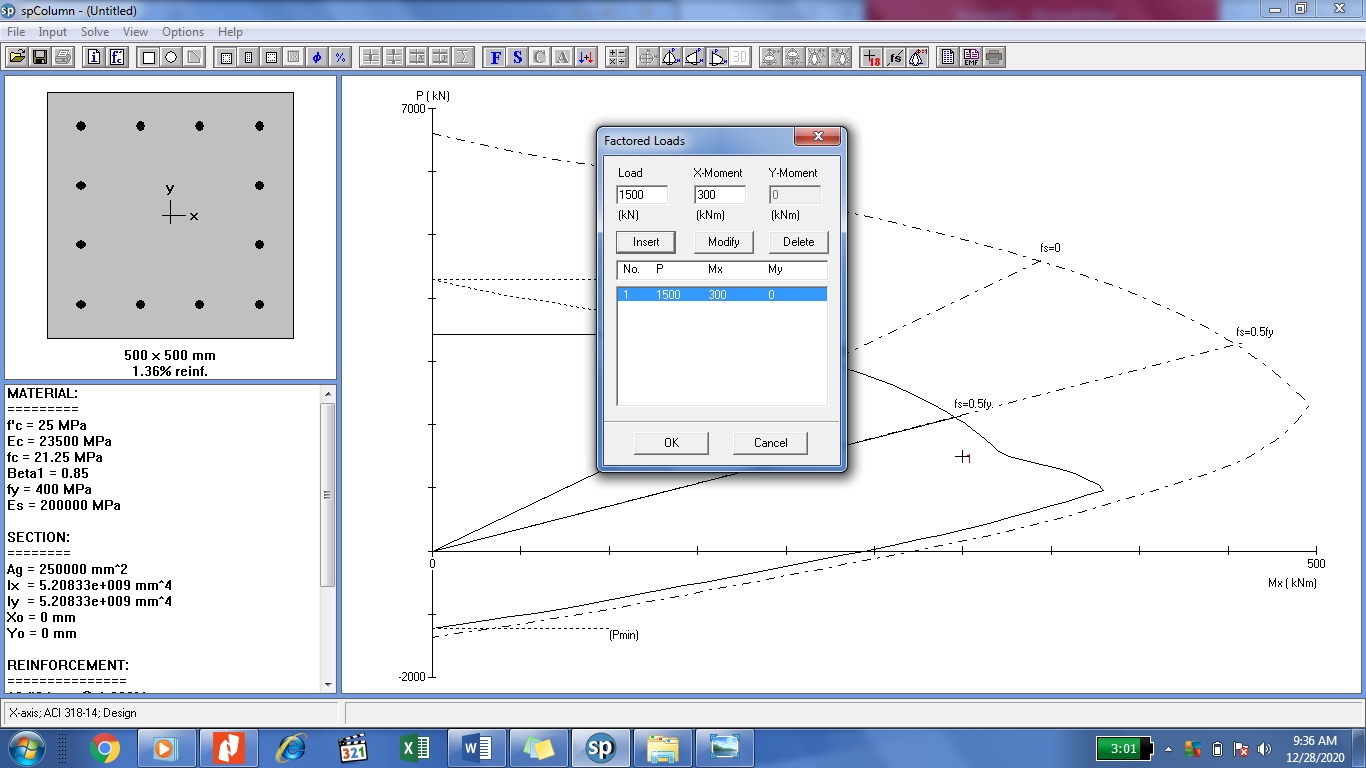Select the Rectangular section tool
The width and height of the screenshot is (1366, 768).
point(149,57)
